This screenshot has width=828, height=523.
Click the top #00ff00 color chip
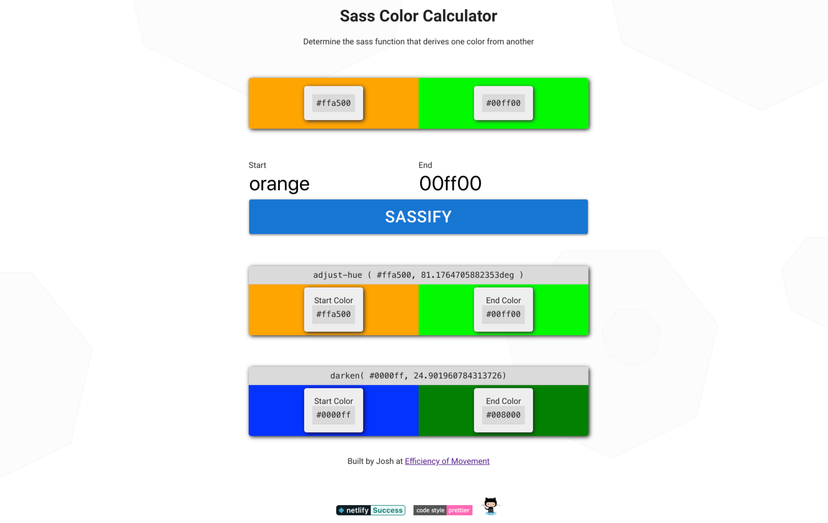[x=503, y=103]
